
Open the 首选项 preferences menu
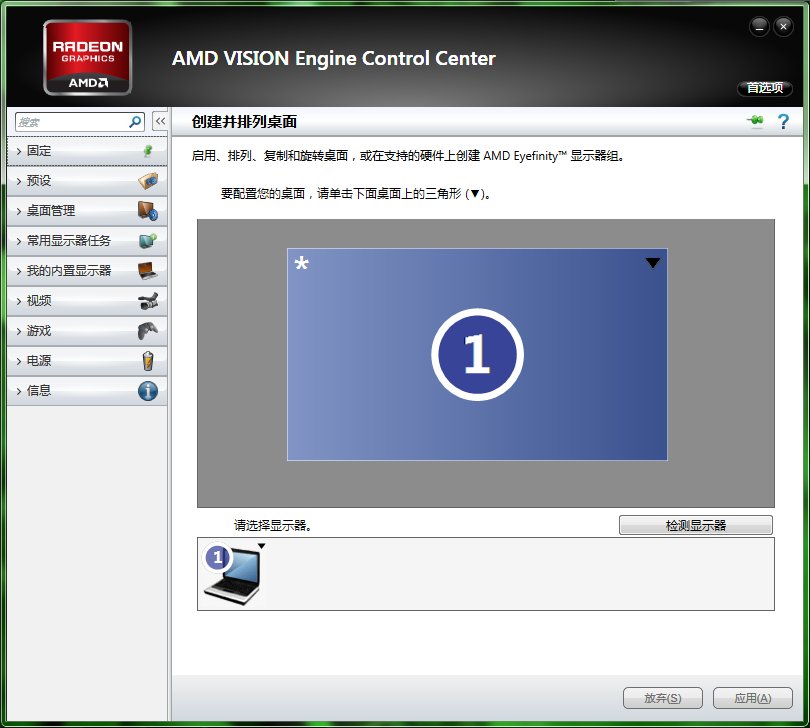pos(765,88)
